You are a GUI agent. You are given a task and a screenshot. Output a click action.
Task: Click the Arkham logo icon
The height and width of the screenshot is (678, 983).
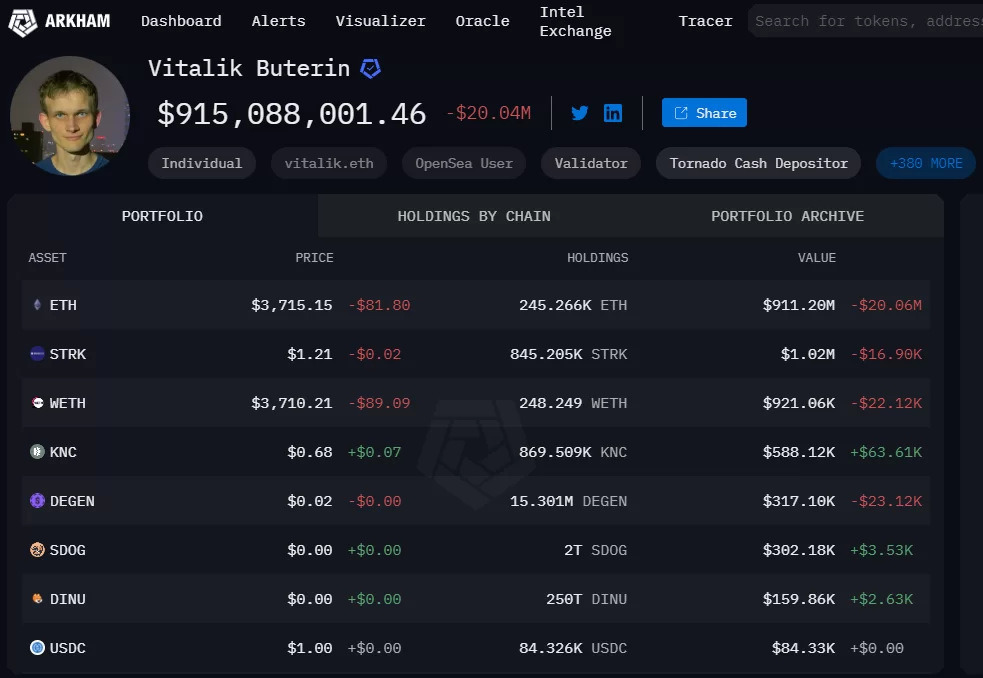22,21
